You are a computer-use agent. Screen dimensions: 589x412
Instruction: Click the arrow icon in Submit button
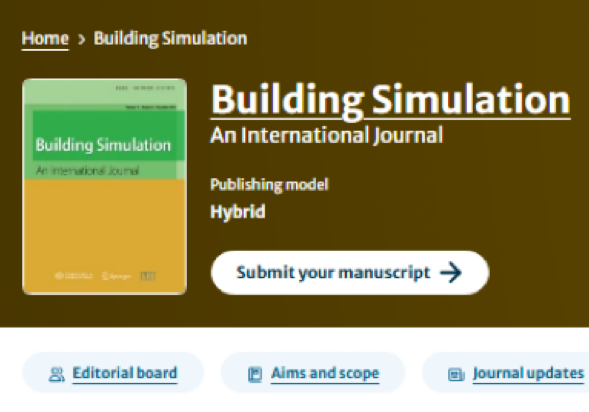point(451,272)
